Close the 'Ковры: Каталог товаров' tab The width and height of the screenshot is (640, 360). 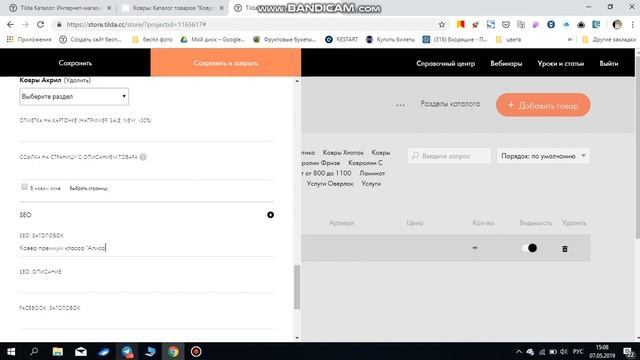(221, 8)
